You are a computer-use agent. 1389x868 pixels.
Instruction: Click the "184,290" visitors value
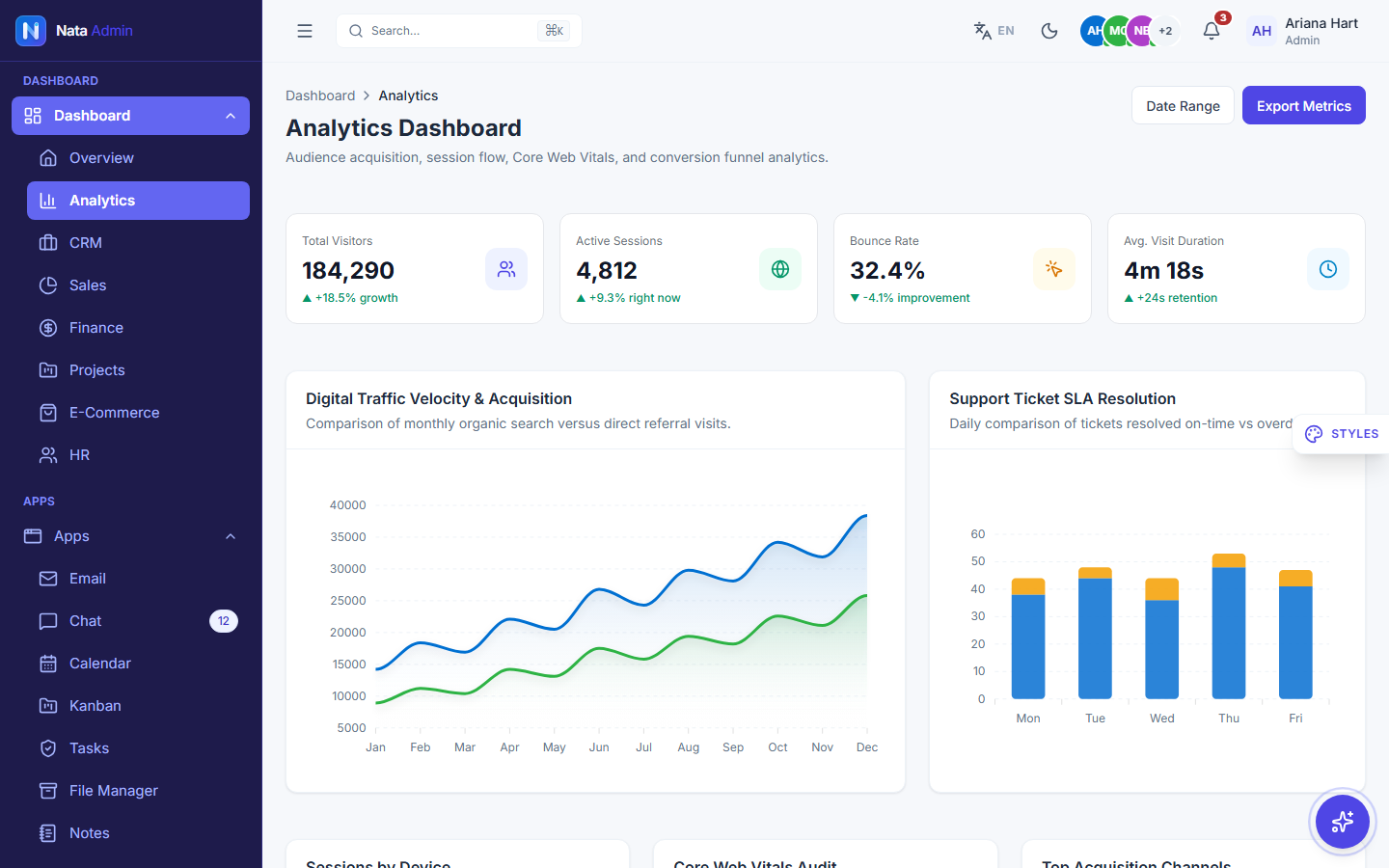tap(348, 271)
